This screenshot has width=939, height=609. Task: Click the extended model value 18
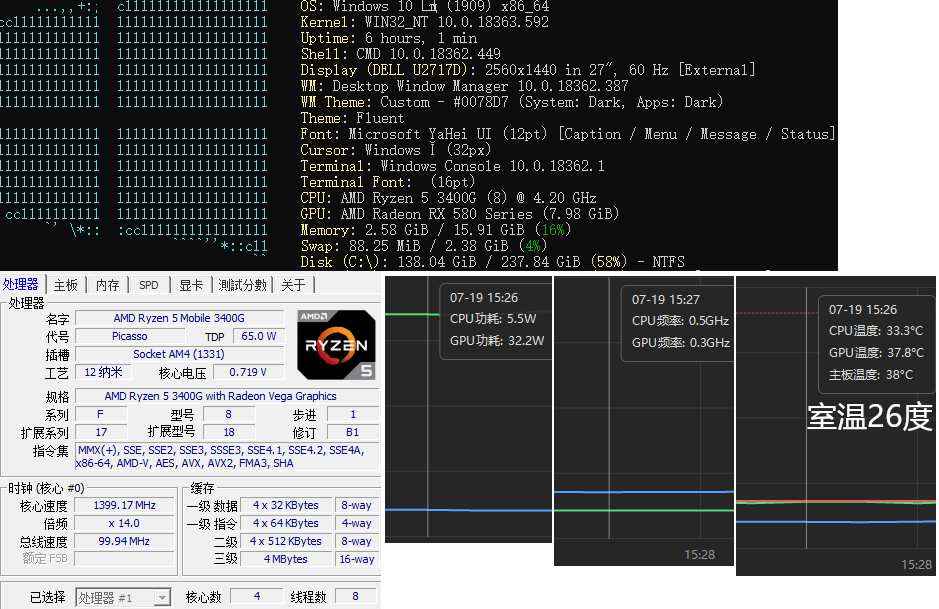point(229,432)
